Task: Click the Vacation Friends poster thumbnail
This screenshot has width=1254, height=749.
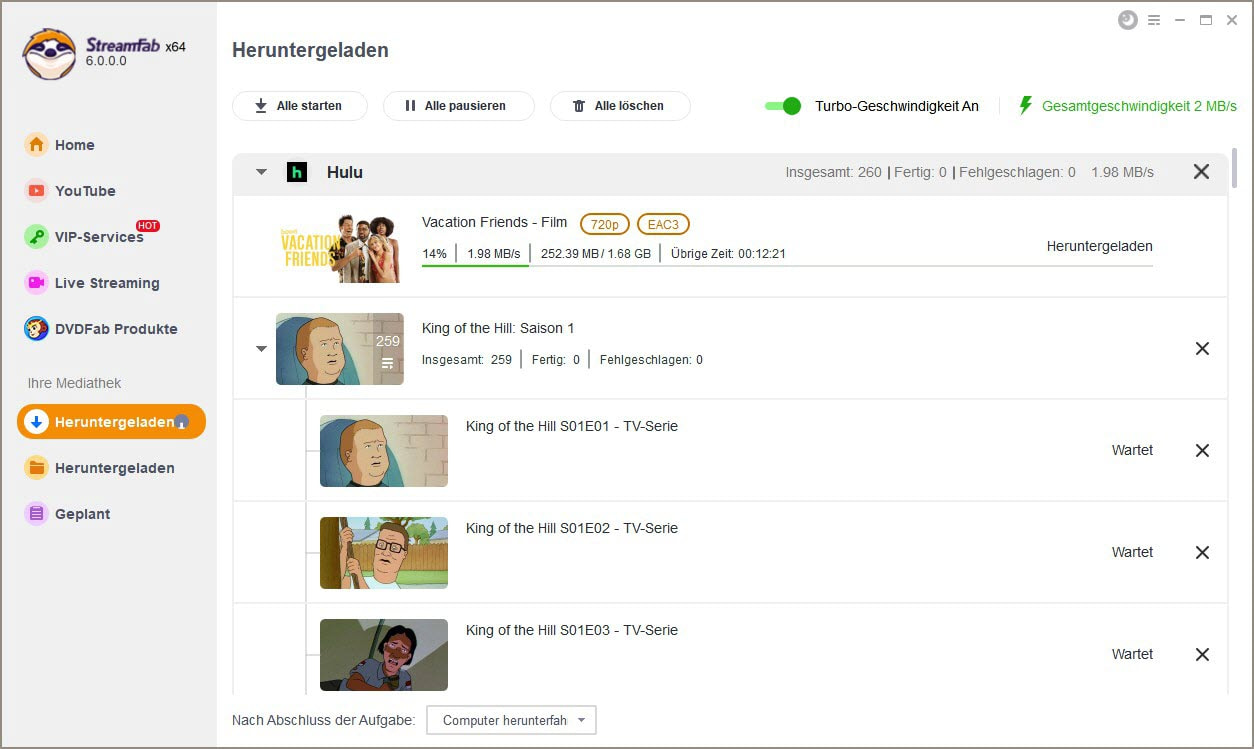Action: (x=340, y=247)
